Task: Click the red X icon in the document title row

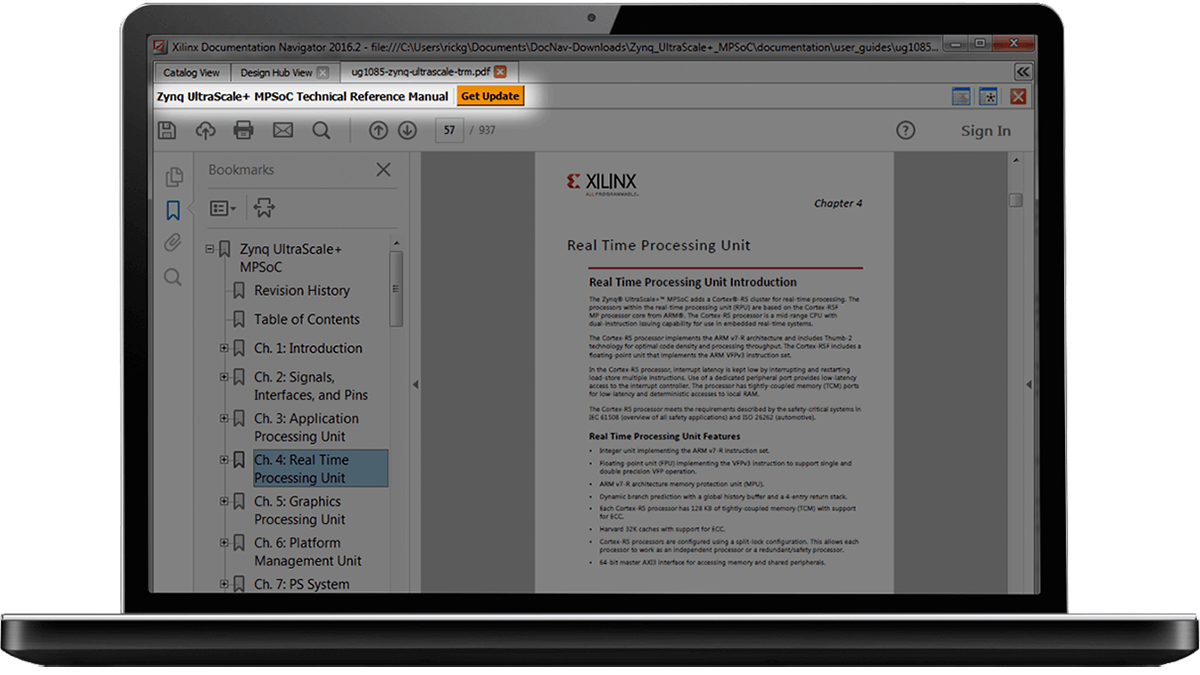Action: click(1018, 97)
